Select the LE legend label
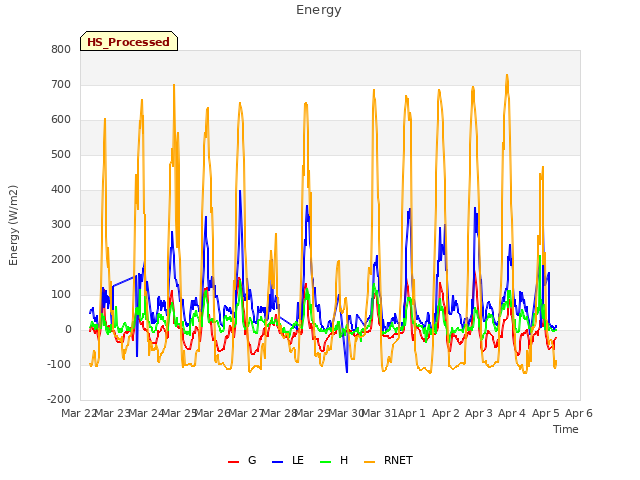Image resolution: width=640 pixels, height=480 pixels. [x=298, y=460]
